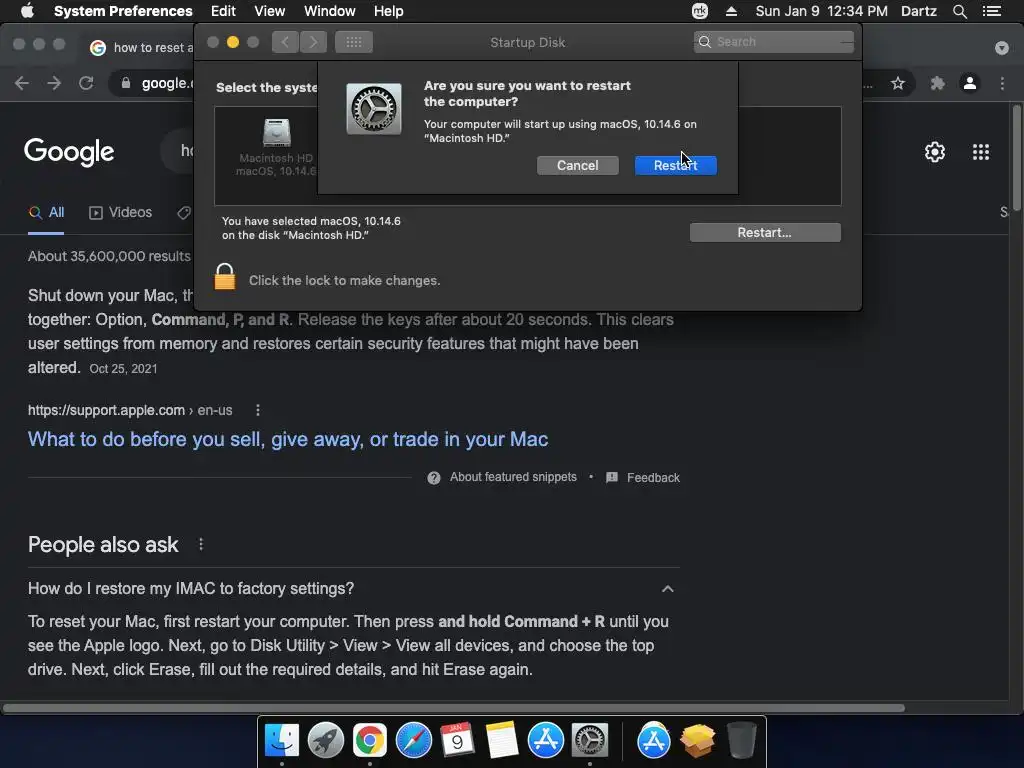Click the Dartz user name in menu bar
This screenshot has width=1024, height=768.
[x=919, y=11]
